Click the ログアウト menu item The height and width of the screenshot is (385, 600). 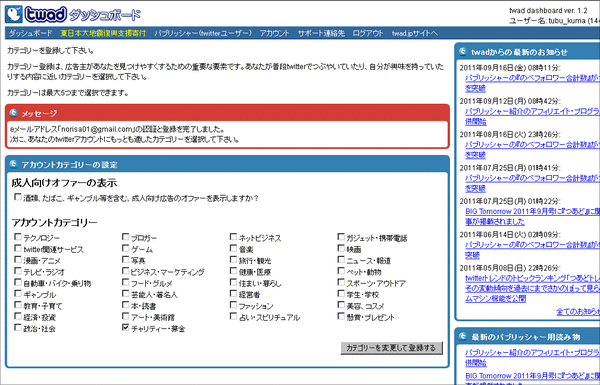(x=368, y=33)
